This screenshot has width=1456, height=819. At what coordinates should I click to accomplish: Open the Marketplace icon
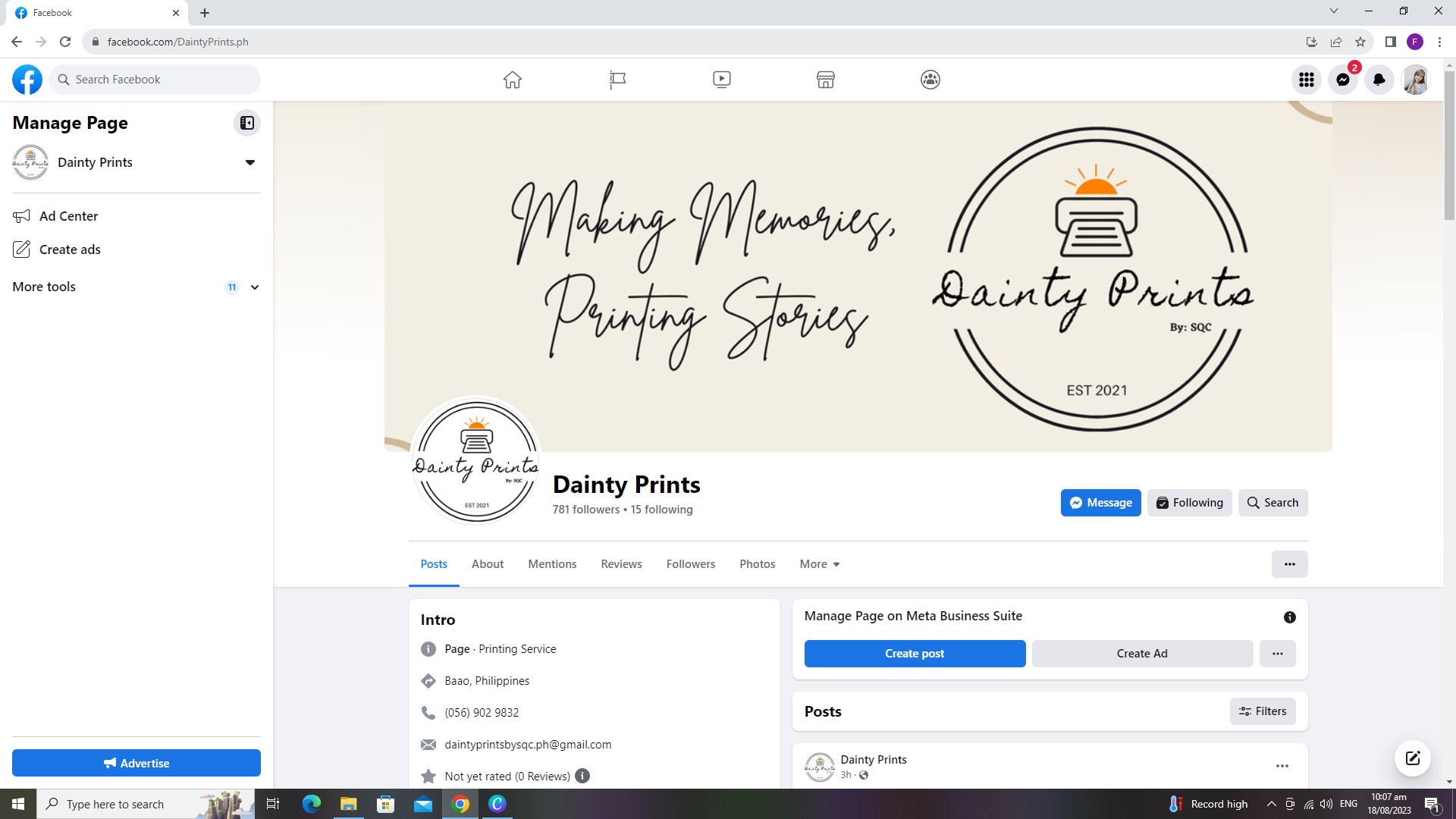point(826,80)
